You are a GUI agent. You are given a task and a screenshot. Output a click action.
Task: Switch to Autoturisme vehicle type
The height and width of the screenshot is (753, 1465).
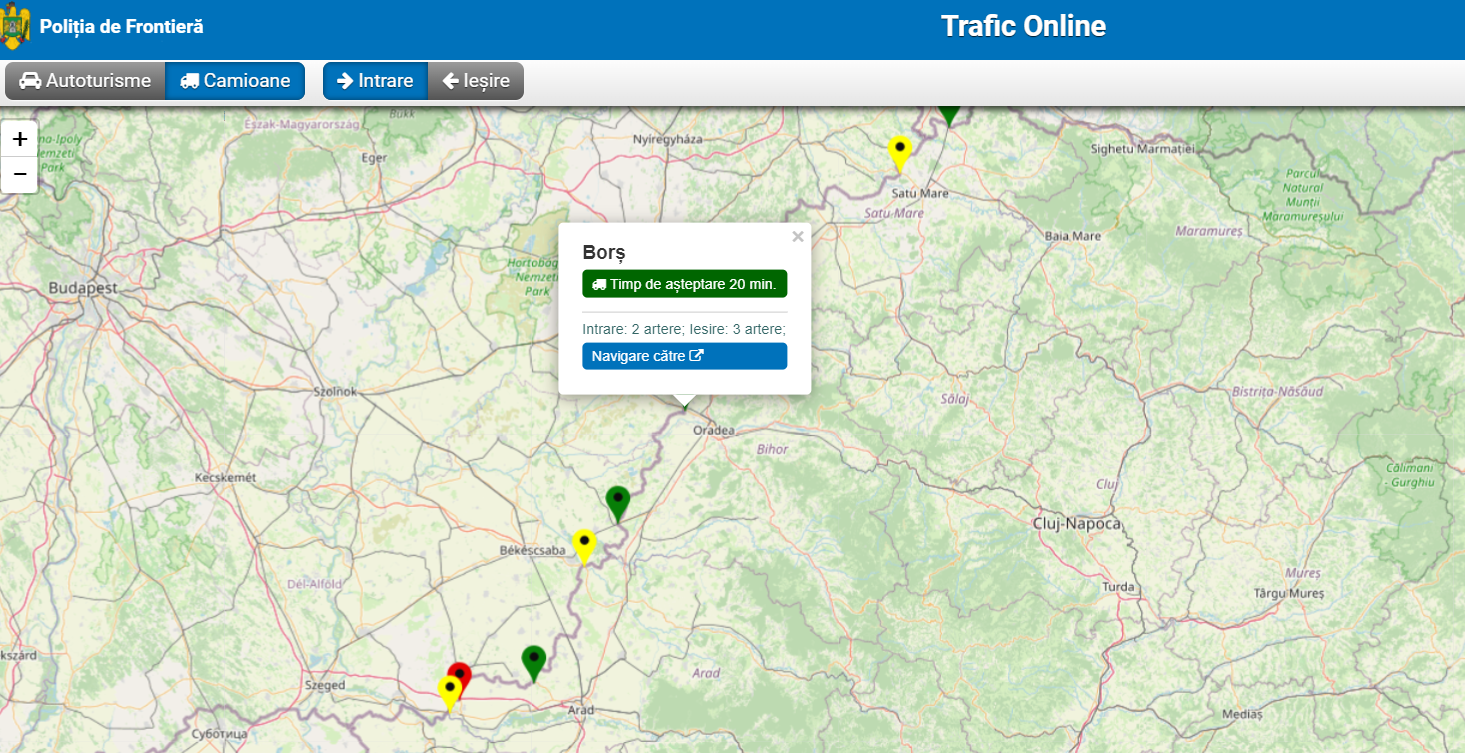click(85, 81)
